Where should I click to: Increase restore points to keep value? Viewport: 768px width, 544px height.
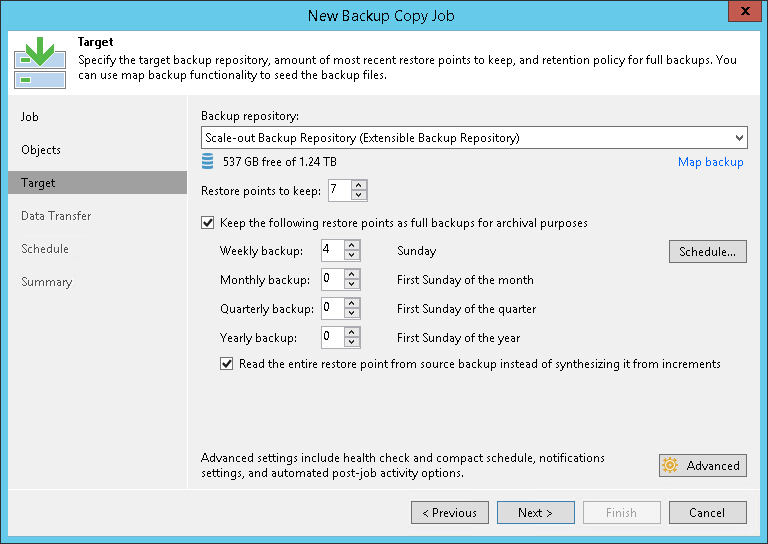pyautogui.click(x=359, y=185)
